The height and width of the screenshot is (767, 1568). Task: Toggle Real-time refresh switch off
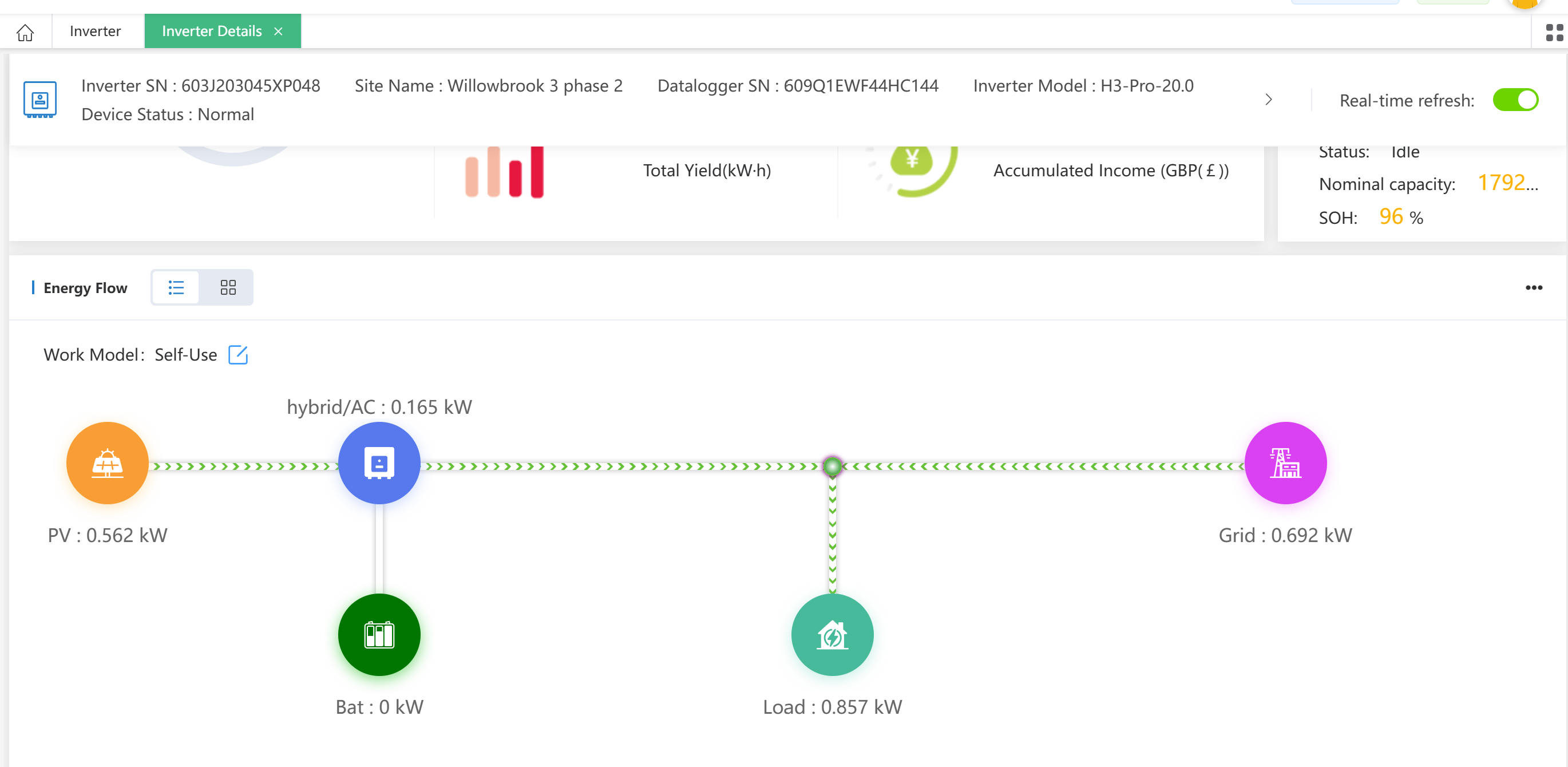click(x=1515, y=100)
